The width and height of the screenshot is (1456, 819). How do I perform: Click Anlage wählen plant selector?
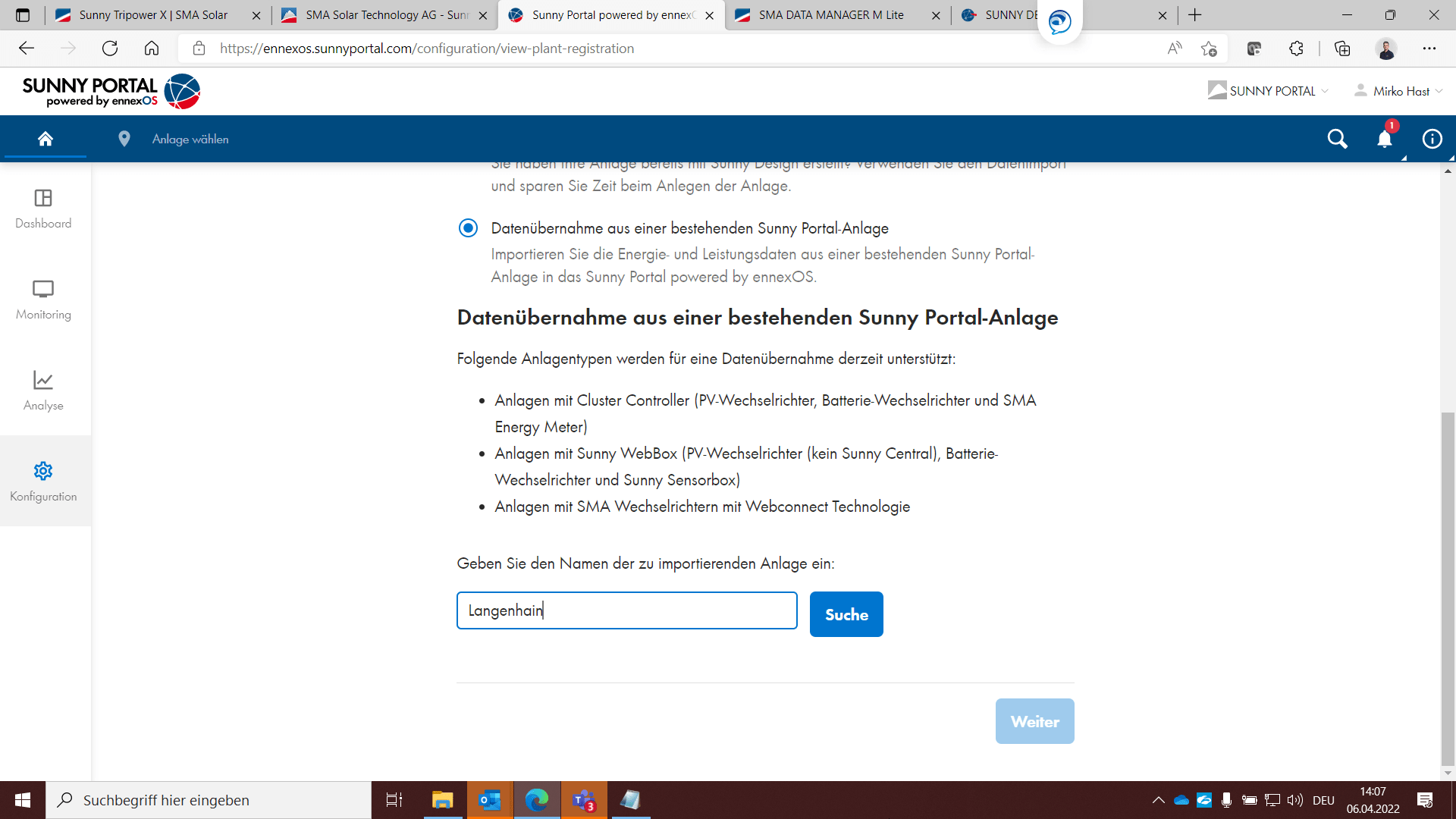190,139
